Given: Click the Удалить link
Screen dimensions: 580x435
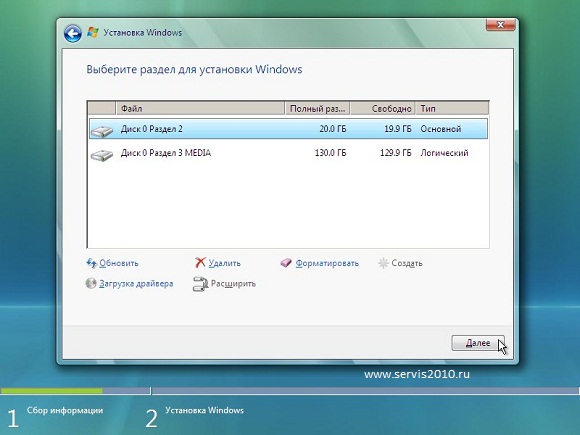Looking at the screenshot, I should [x=225, y=263].
